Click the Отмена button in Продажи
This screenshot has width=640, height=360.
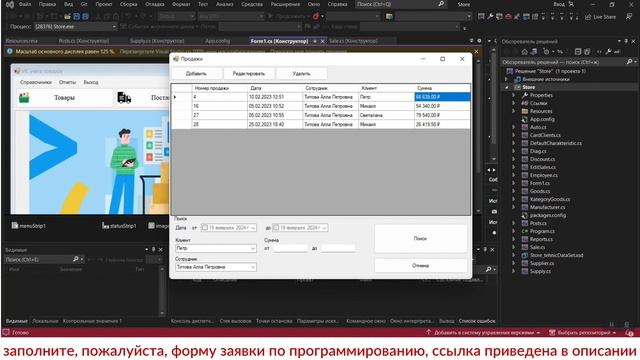pos(420,266)
